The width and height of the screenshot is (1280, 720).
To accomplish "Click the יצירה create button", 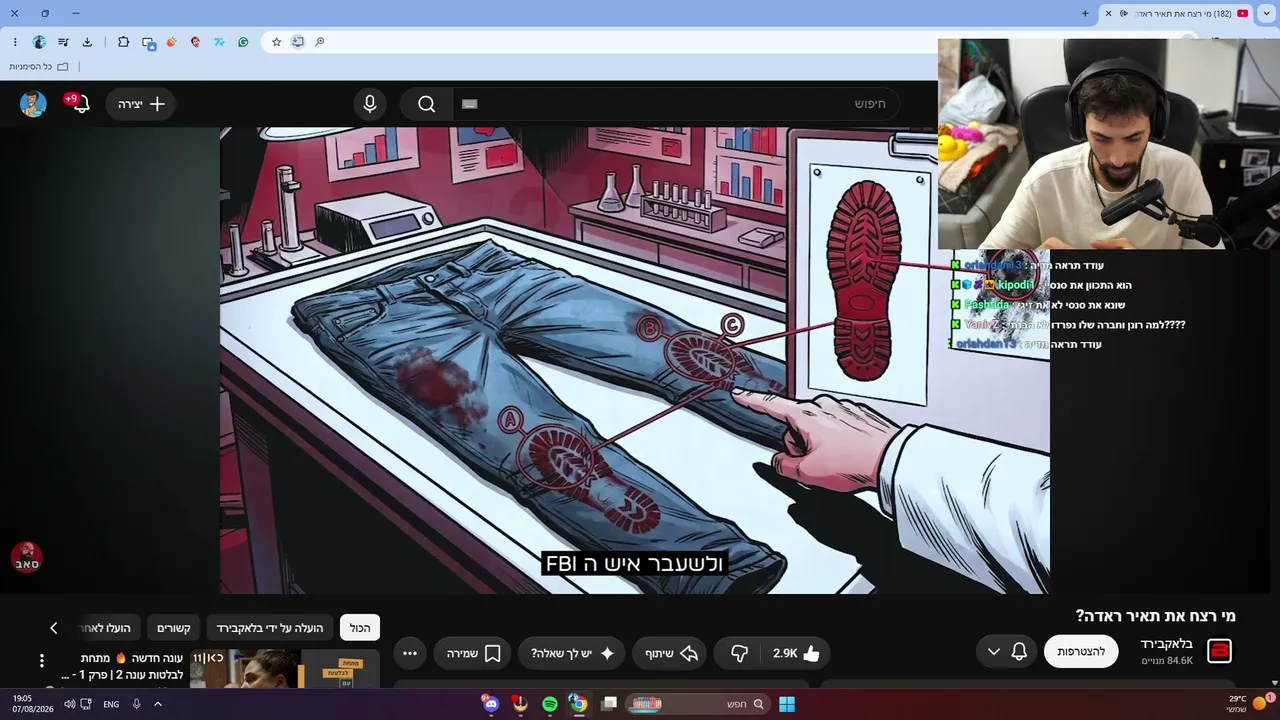I will point(141,104).
